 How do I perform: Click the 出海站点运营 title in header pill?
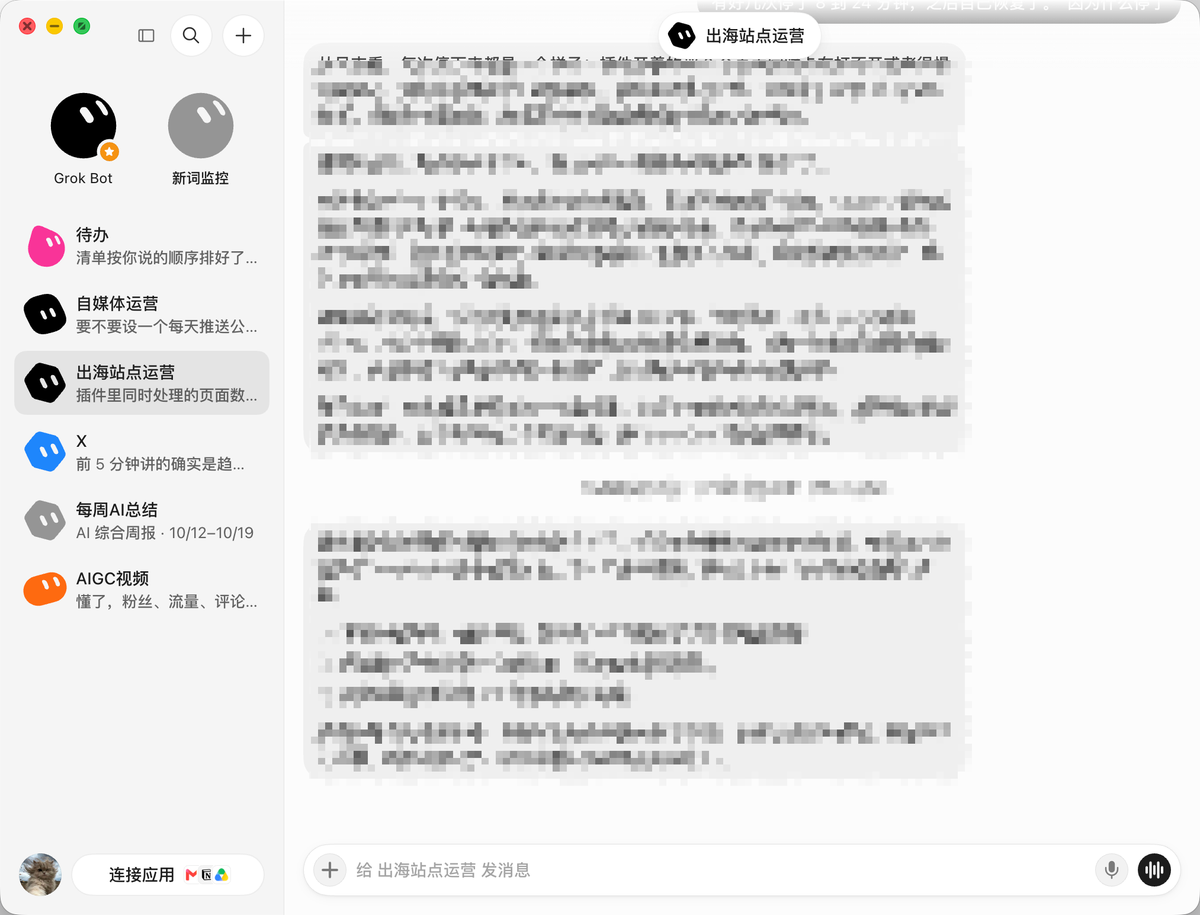pos(755,36)
